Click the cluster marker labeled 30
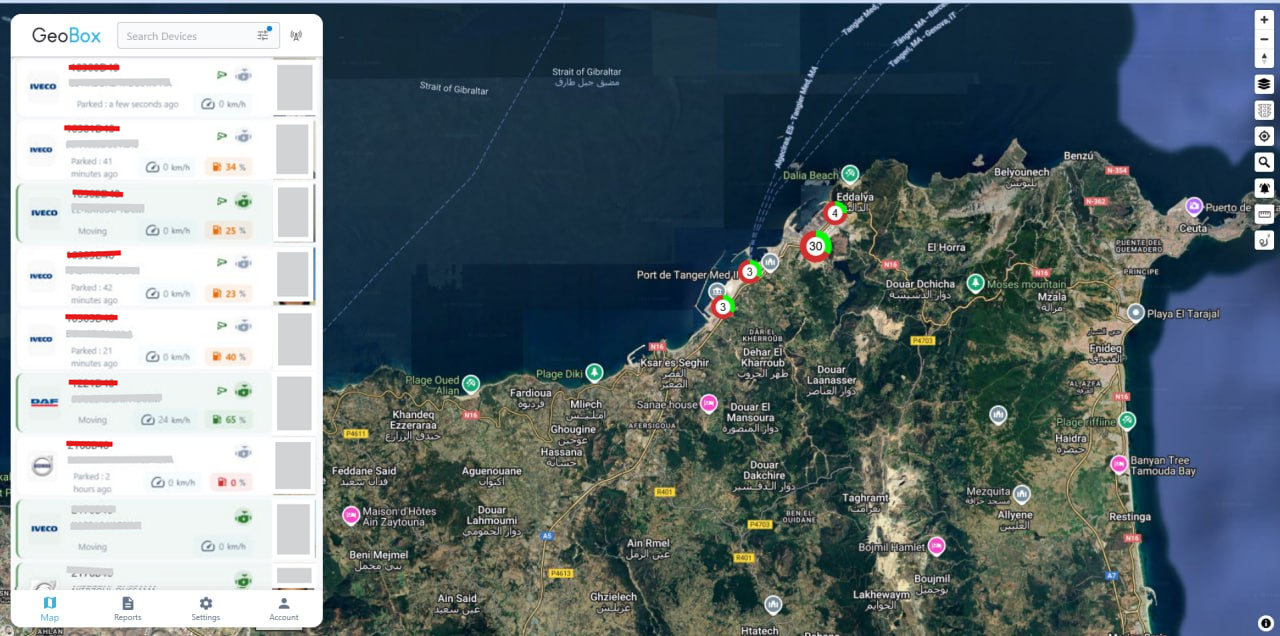 coord(816,246)
